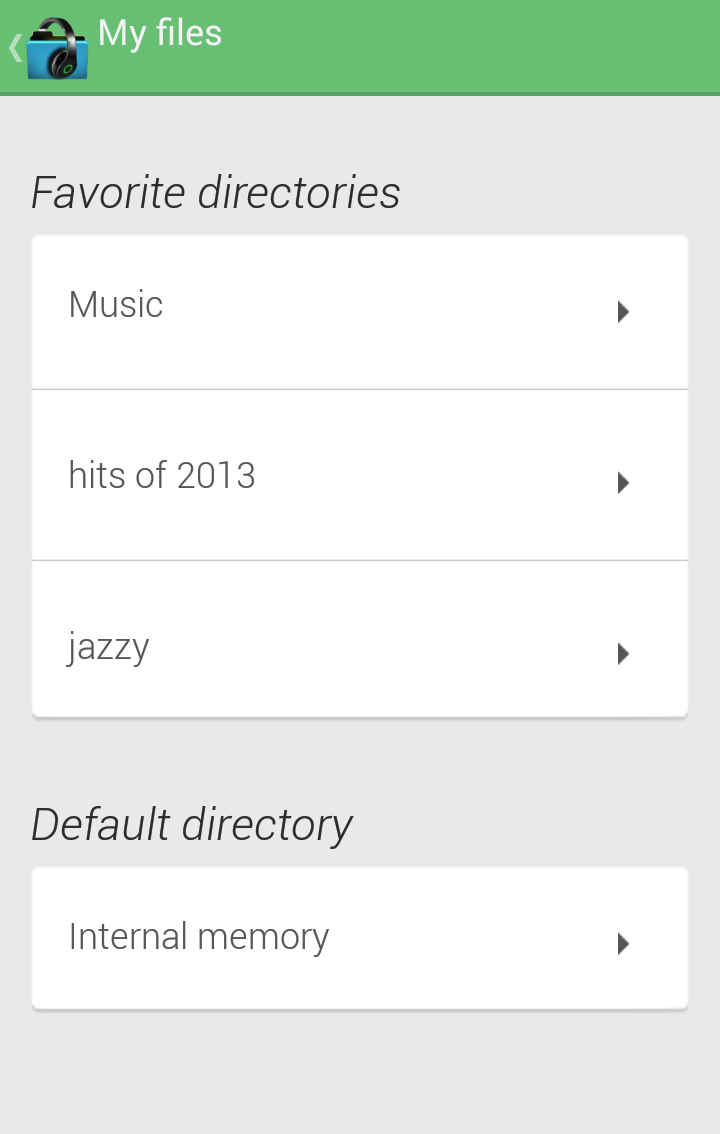Click the Music text label
This screenshot has width=720, height=1134.
click(116, 304)
